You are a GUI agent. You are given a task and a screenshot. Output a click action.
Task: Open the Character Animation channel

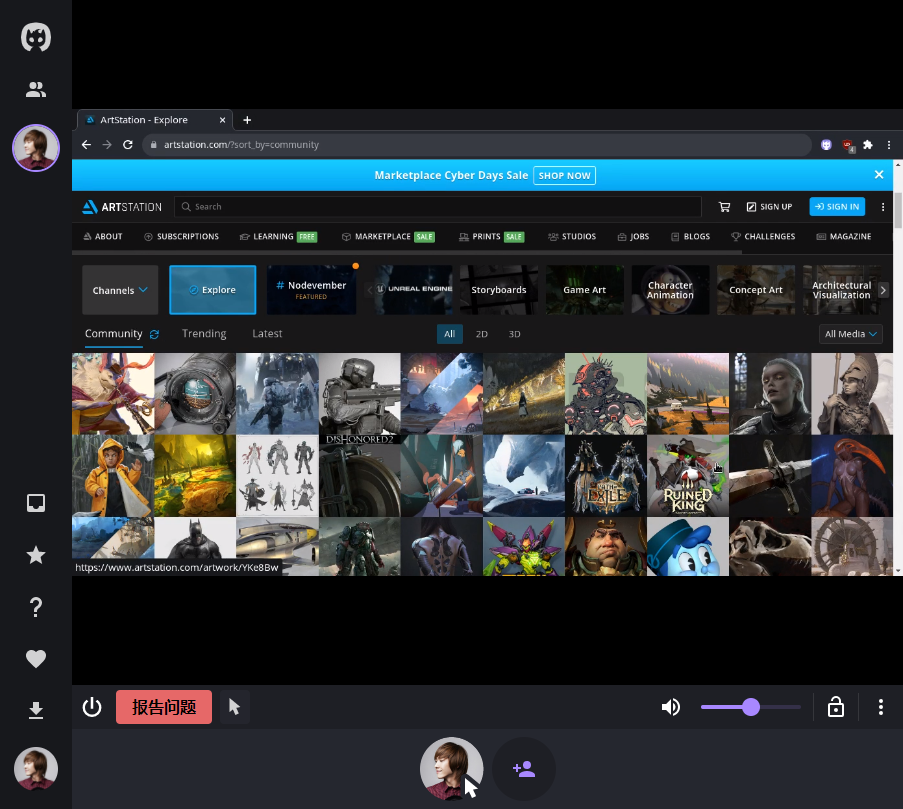pos(670,290)
